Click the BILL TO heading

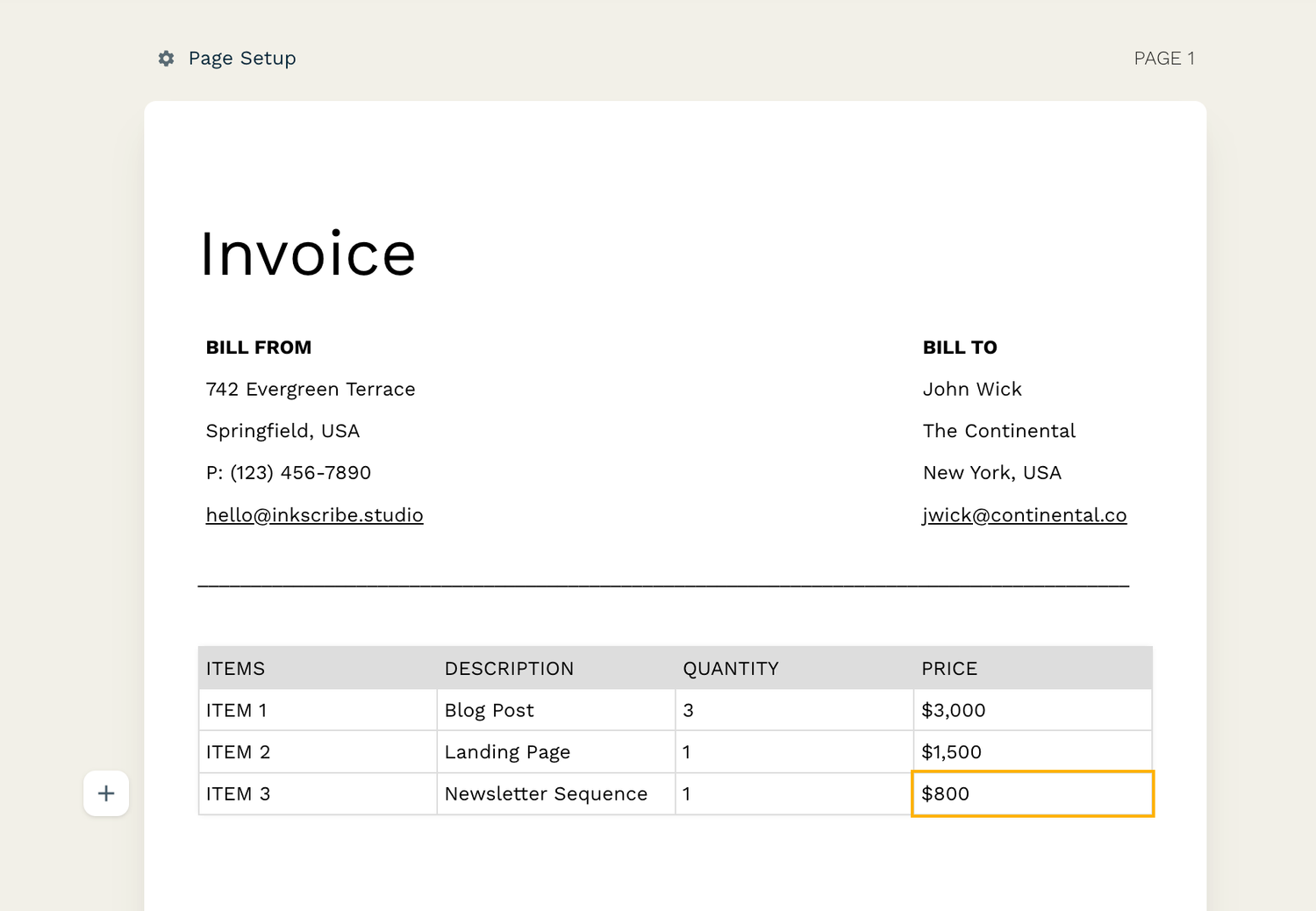tap(959, 347)
